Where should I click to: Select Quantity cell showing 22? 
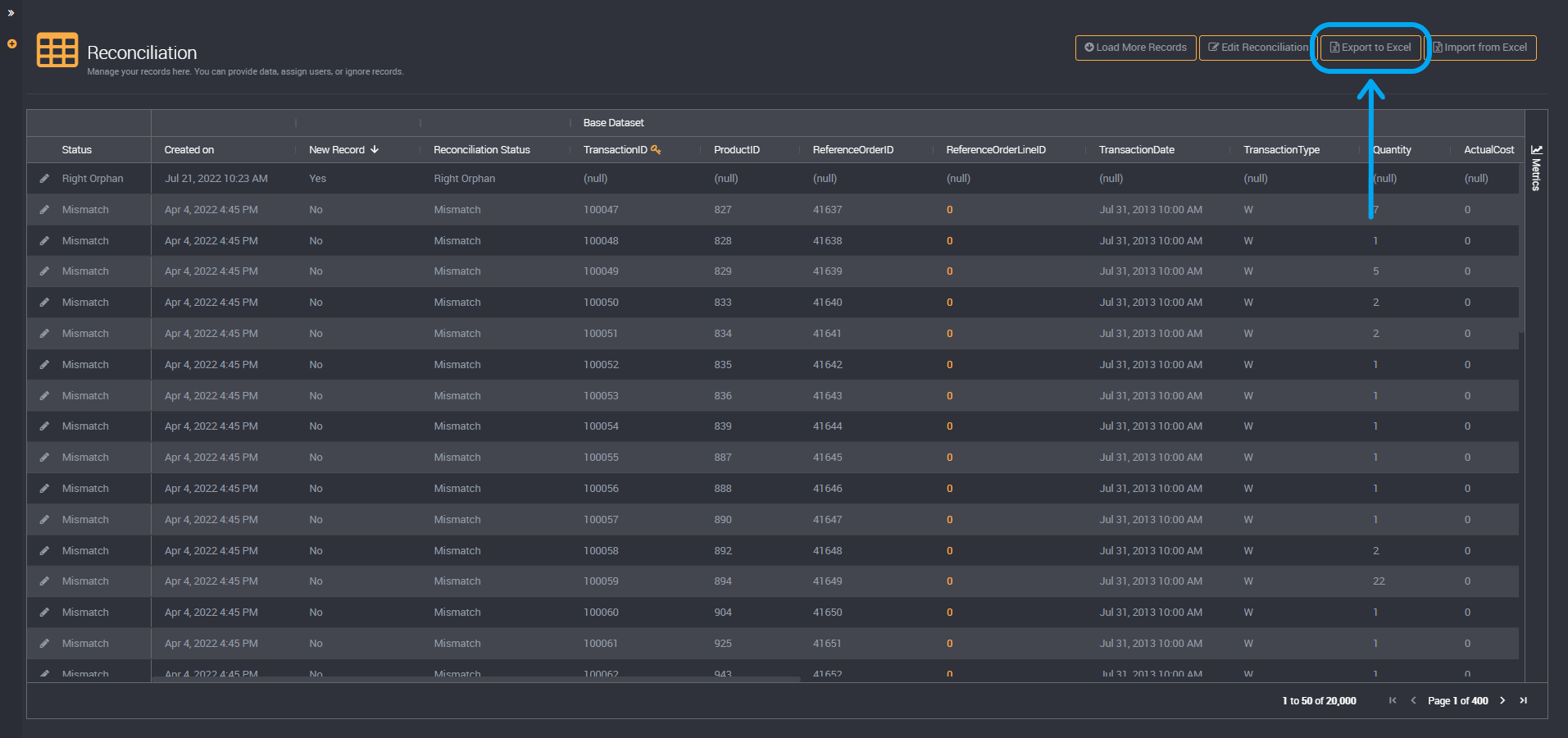point(1379,581)
